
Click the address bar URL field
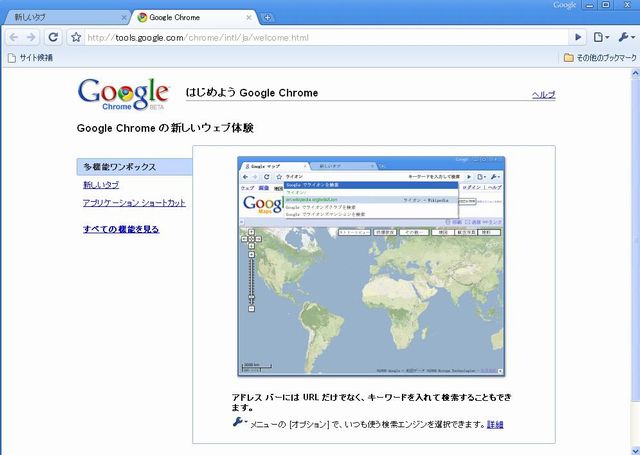(327, 38)
